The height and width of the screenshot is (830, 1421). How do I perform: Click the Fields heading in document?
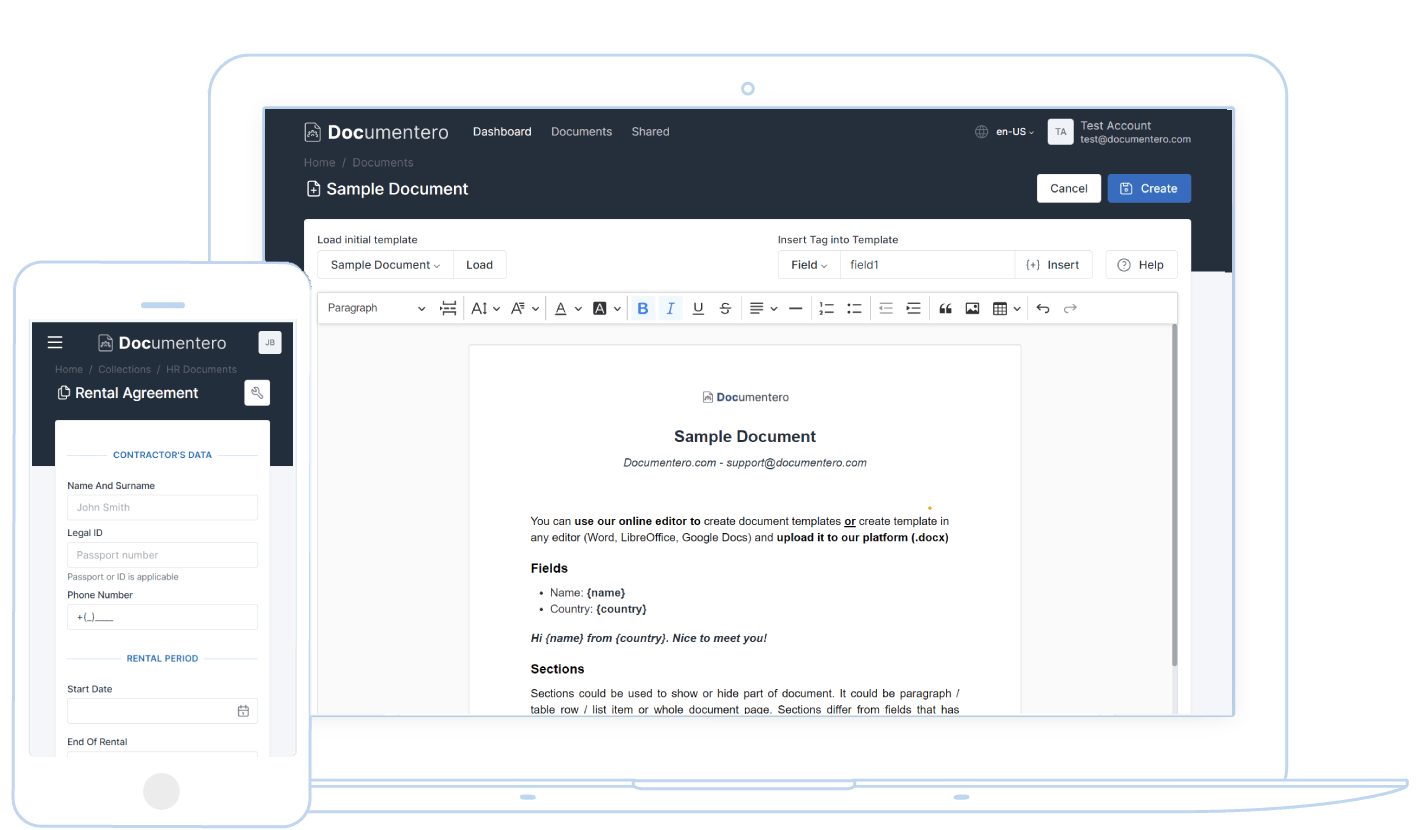click(549, 568)
